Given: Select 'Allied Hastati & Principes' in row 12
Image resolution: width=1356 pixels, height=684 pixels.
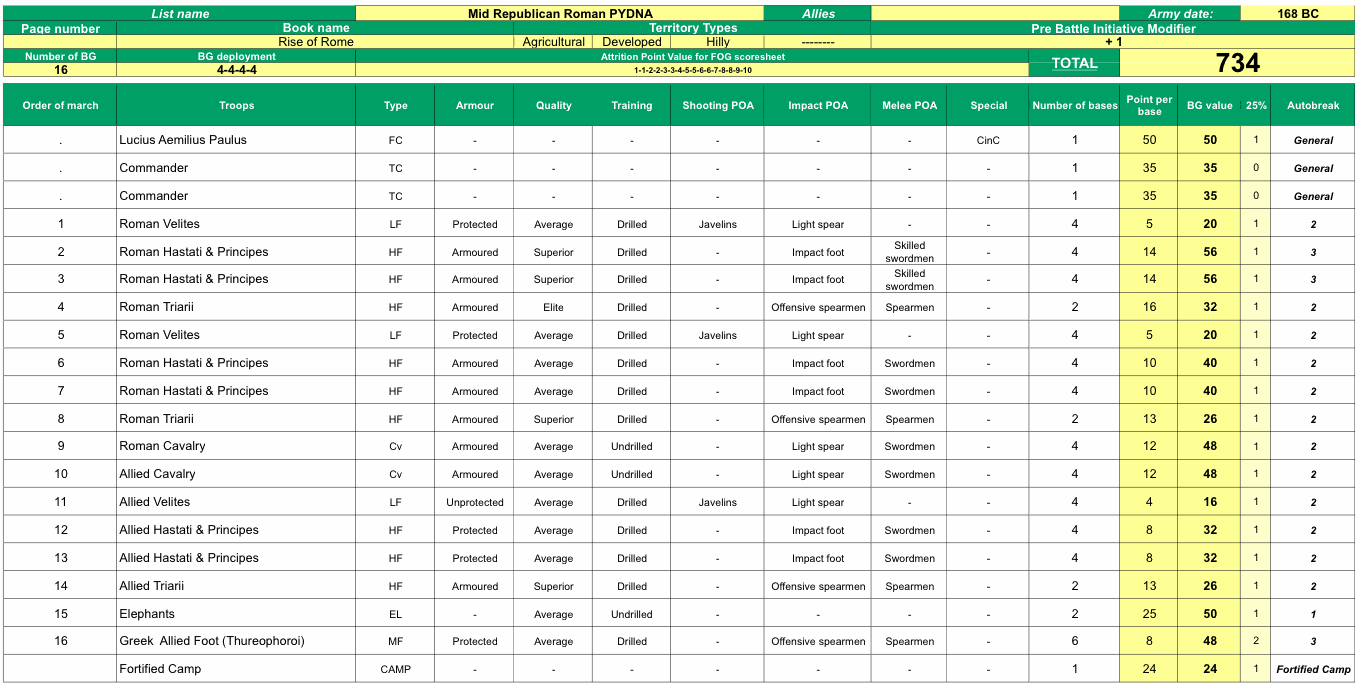Looking at the screenshot, I should tap(236, 530).
